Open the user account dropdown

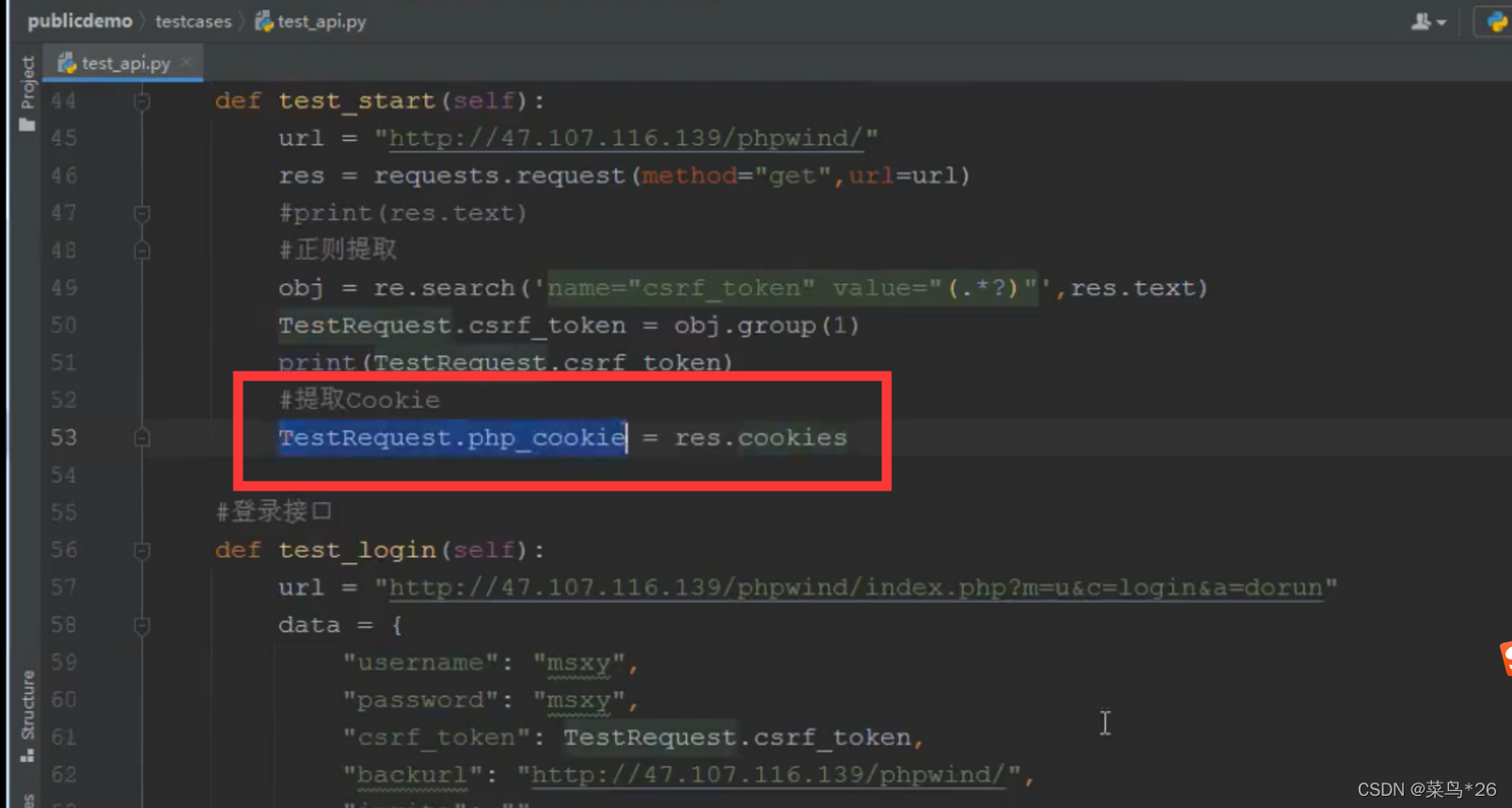click(x=1428, y=22)
